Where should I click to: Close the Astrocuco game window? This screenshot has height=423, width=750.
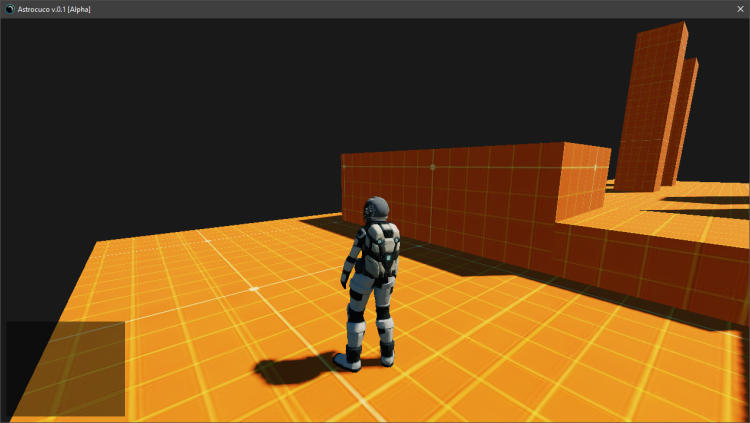click(x=739, y=9)
